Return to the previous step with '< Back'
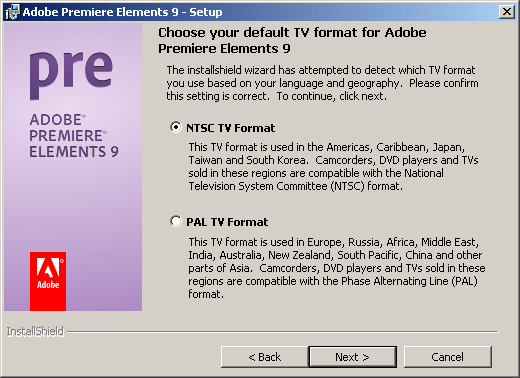The image size is (520, 378). coord(265,357)
